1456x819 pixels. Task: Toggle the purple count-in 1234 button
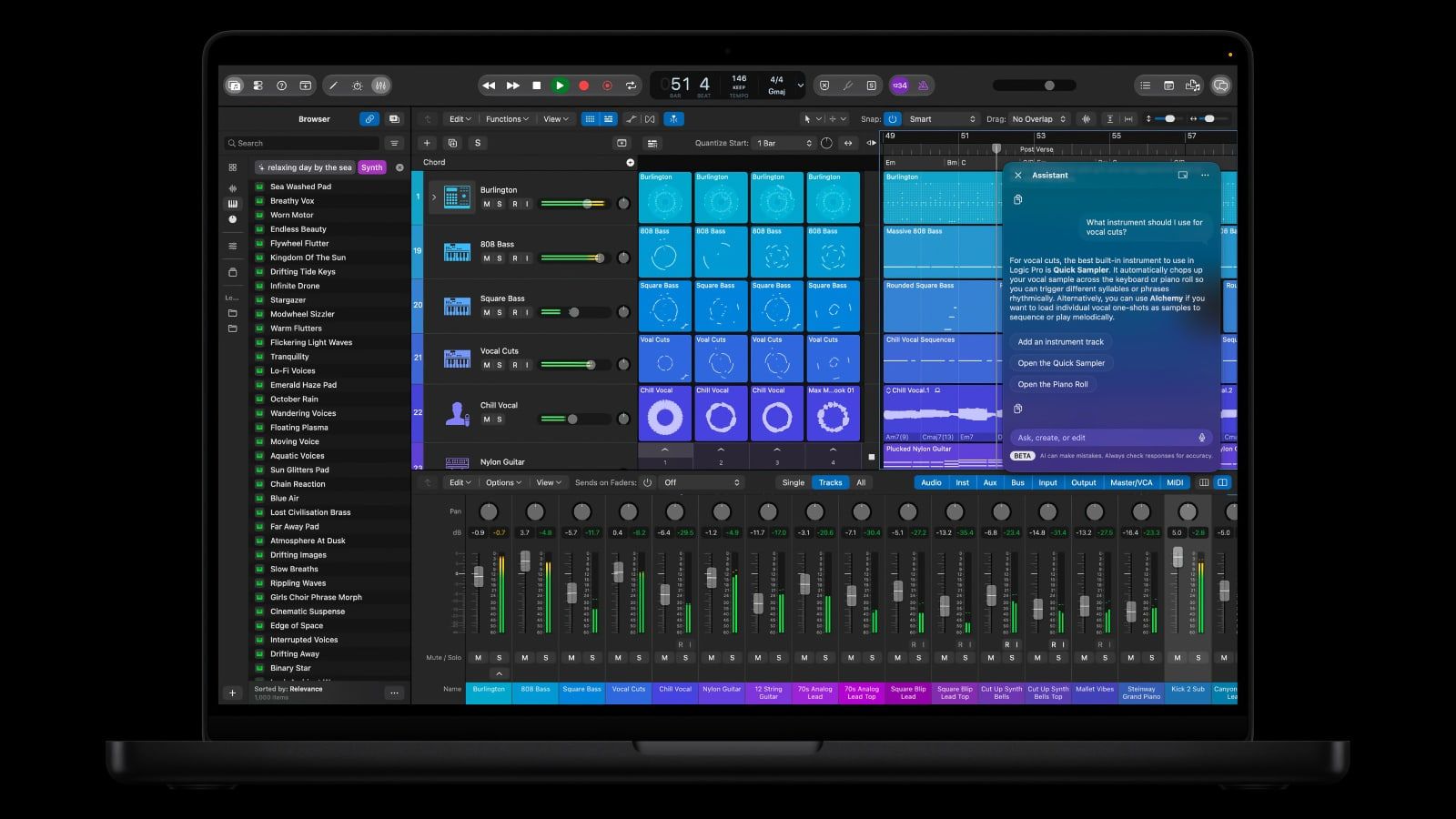pos(899,86)
